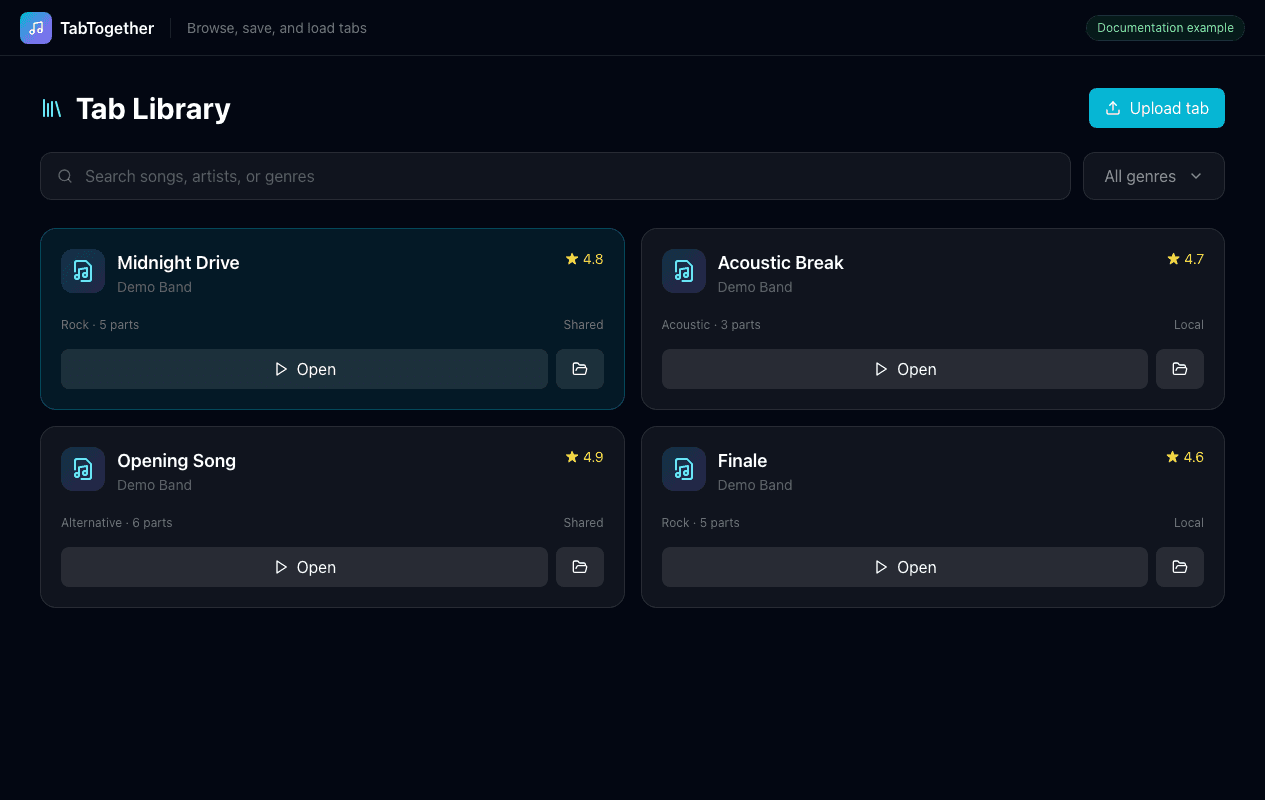1280x800 pixels.
Task: Click the 4.6 star rating on Finale
Action: [1185, 457]
